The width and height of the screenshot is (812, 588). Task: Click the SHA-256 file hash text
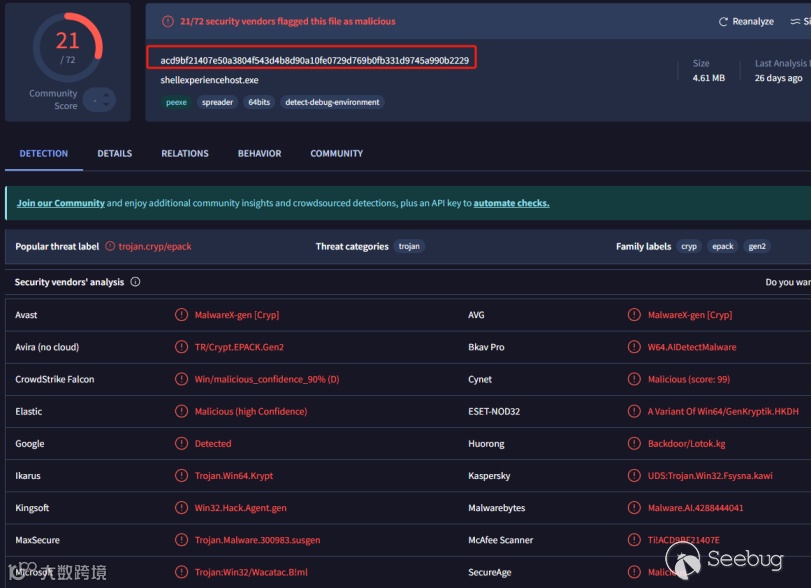314,60
